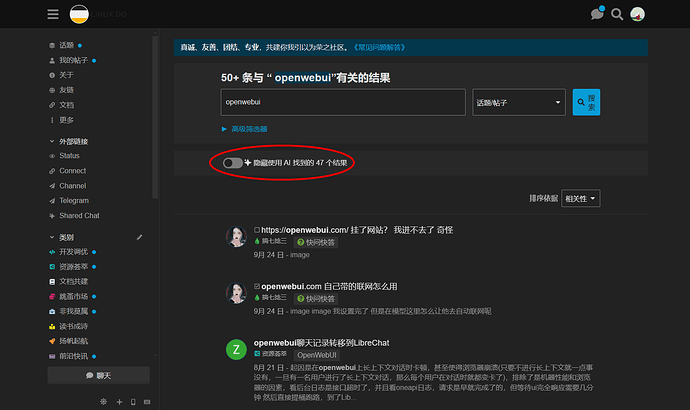The height and width of the screenshot is (410, 690).
Task: Click the sidebar vertical scrollbar
Action: (x=155, y=117)
